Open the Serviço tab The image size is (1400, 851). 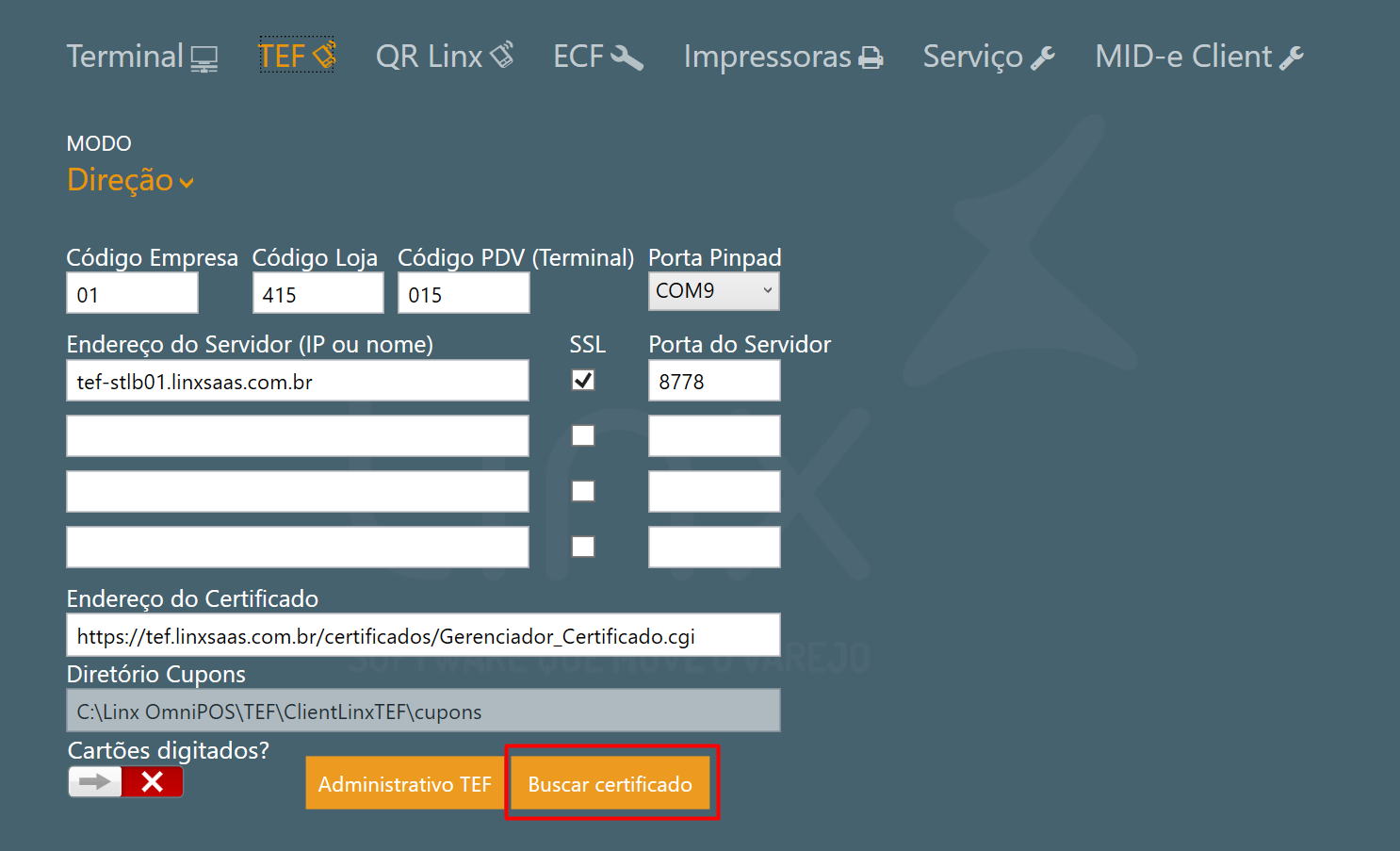click(989, 57)
